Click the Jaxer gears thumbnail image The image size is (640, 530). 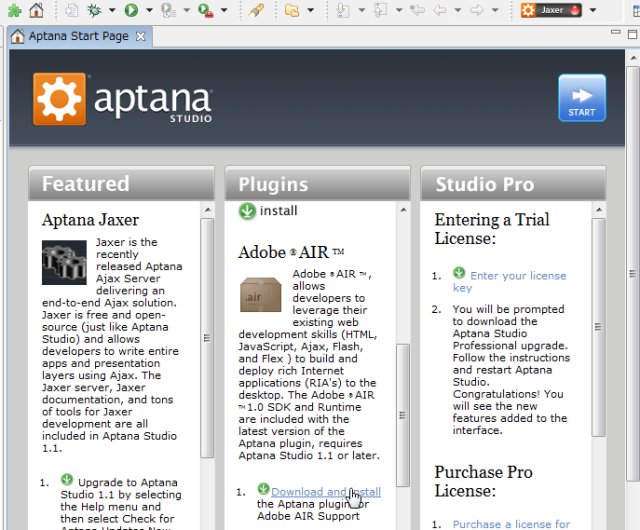click(64, 262)
